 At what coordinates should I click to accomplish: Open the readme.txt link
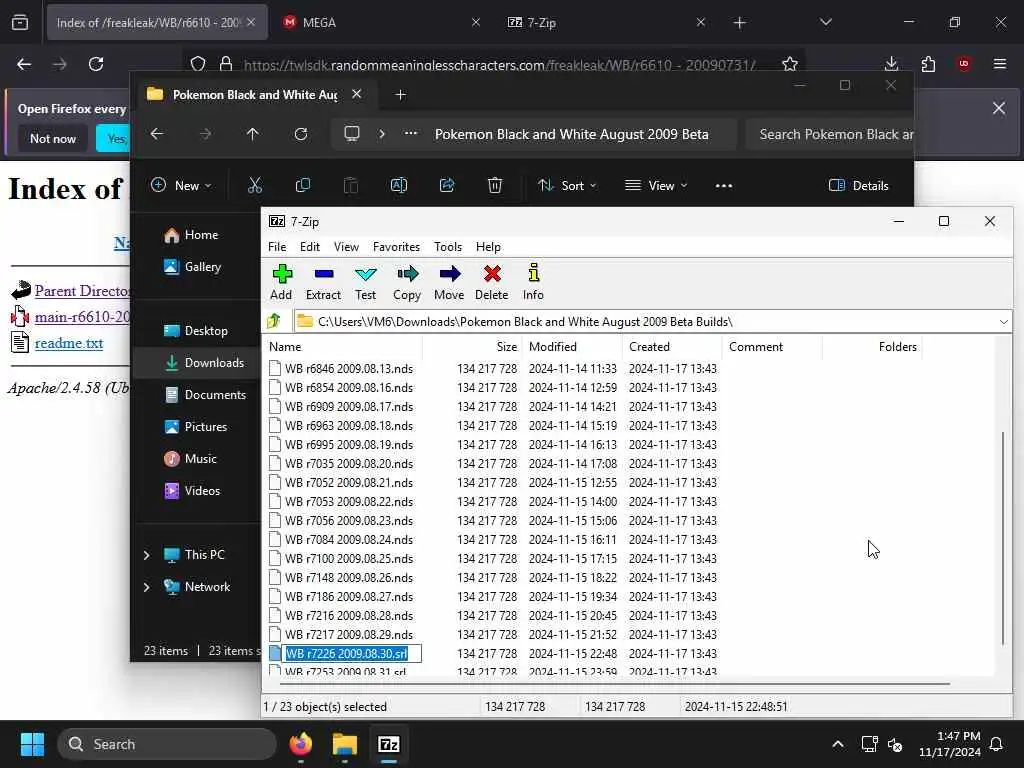point(69,343)
